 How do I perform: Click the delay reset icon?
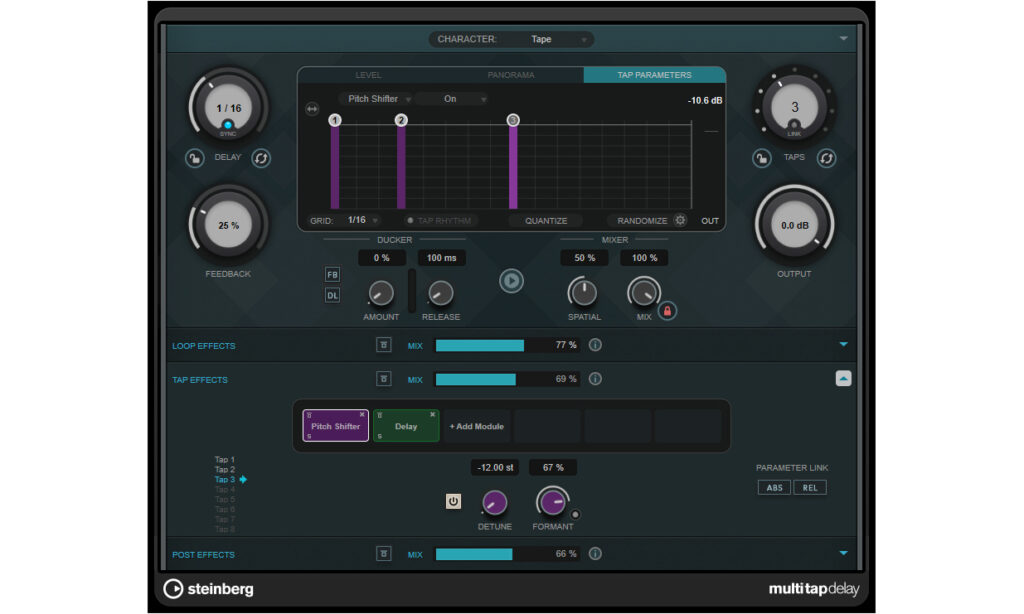[261, 158]
